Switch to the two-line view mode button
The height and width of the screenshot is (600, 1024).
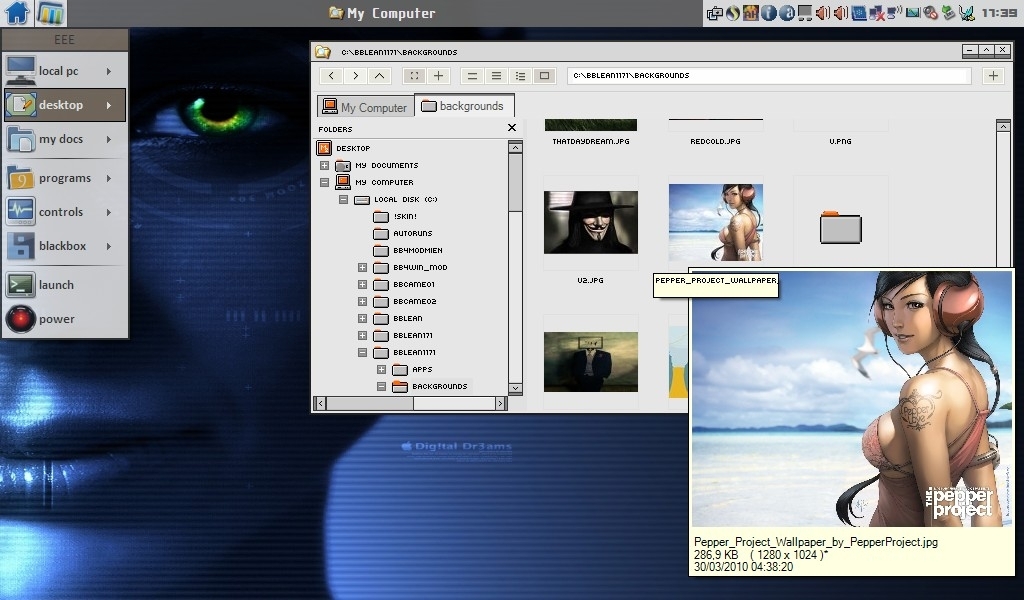pyautogui.click(x=472, y=76)
